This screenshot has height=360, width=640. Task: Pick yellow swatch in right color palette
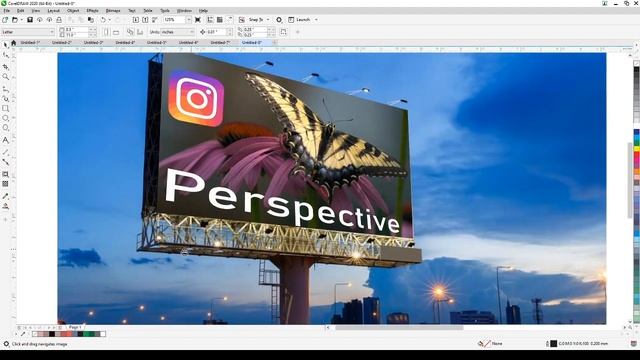point(636,150)
